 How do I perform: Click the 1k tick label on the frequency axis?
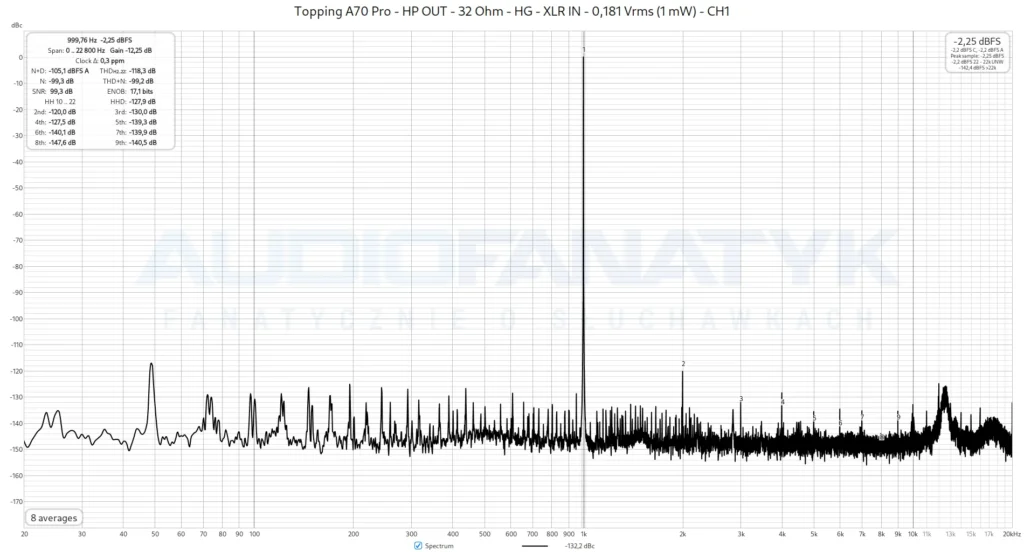point(584,534)
